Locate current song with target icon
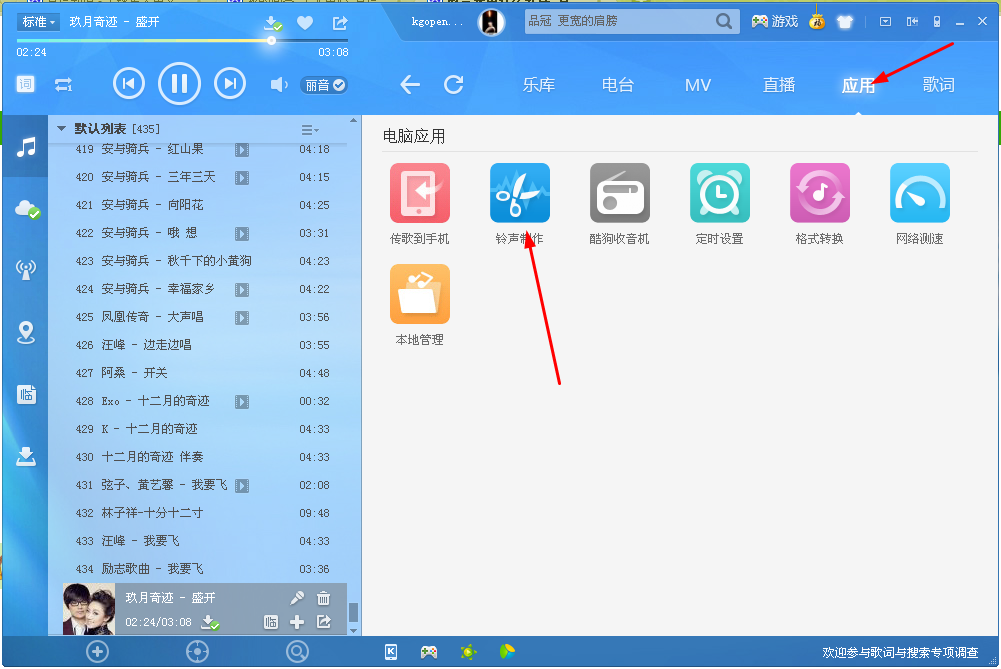Screen dimensions: 1001x669 click(x=197, y=652)
